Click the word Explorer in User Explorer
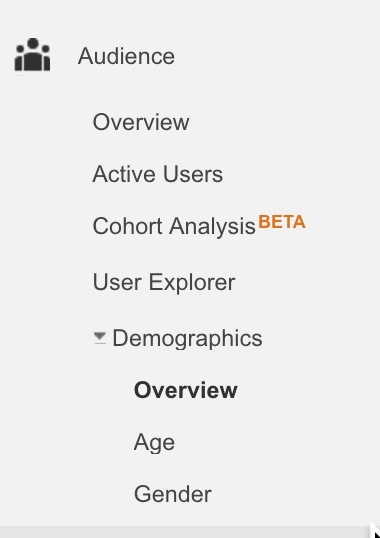380x538 pixels. pos(192,283)
